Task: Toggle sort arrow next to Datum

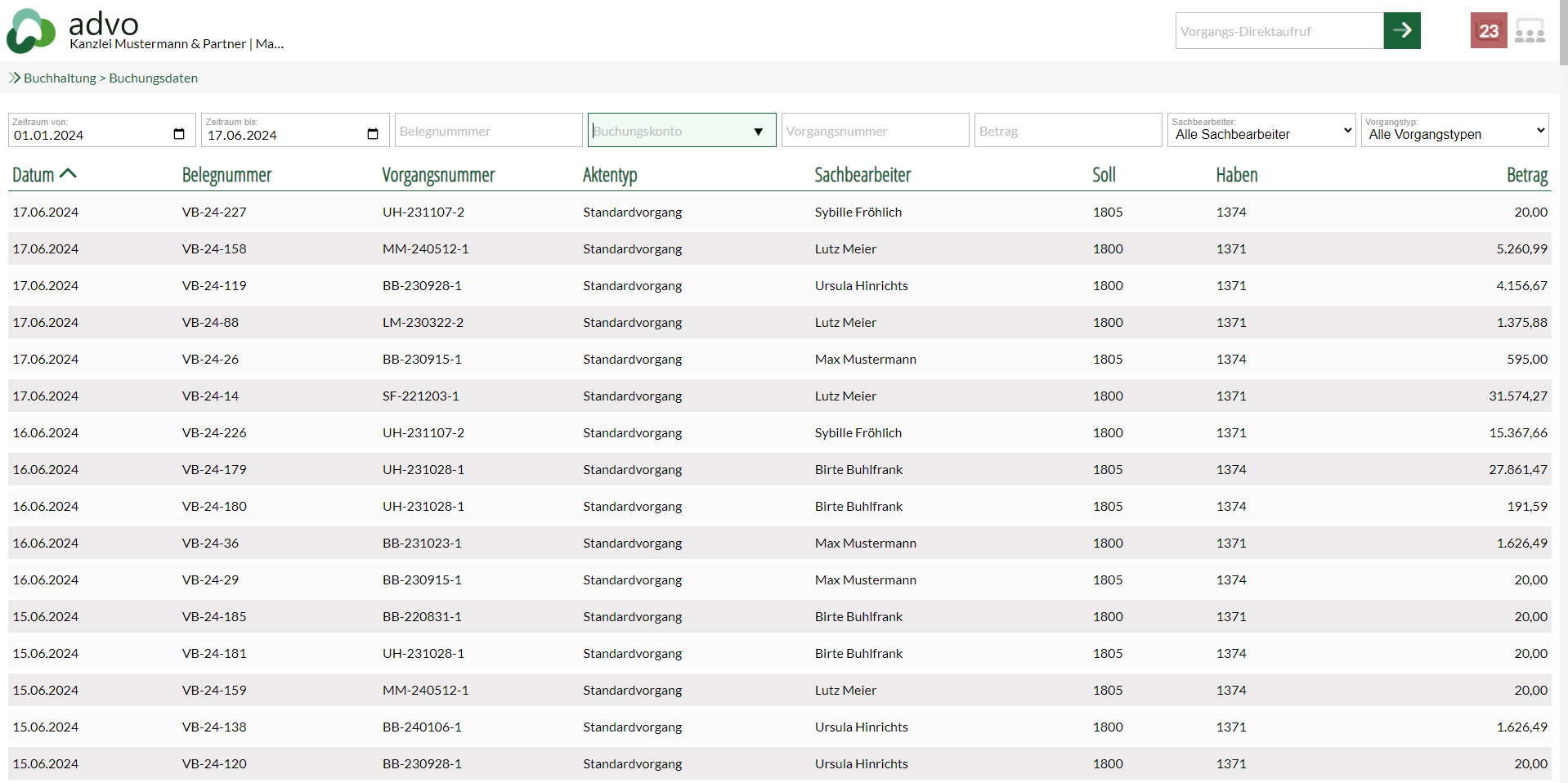Action: pos(69,174)
